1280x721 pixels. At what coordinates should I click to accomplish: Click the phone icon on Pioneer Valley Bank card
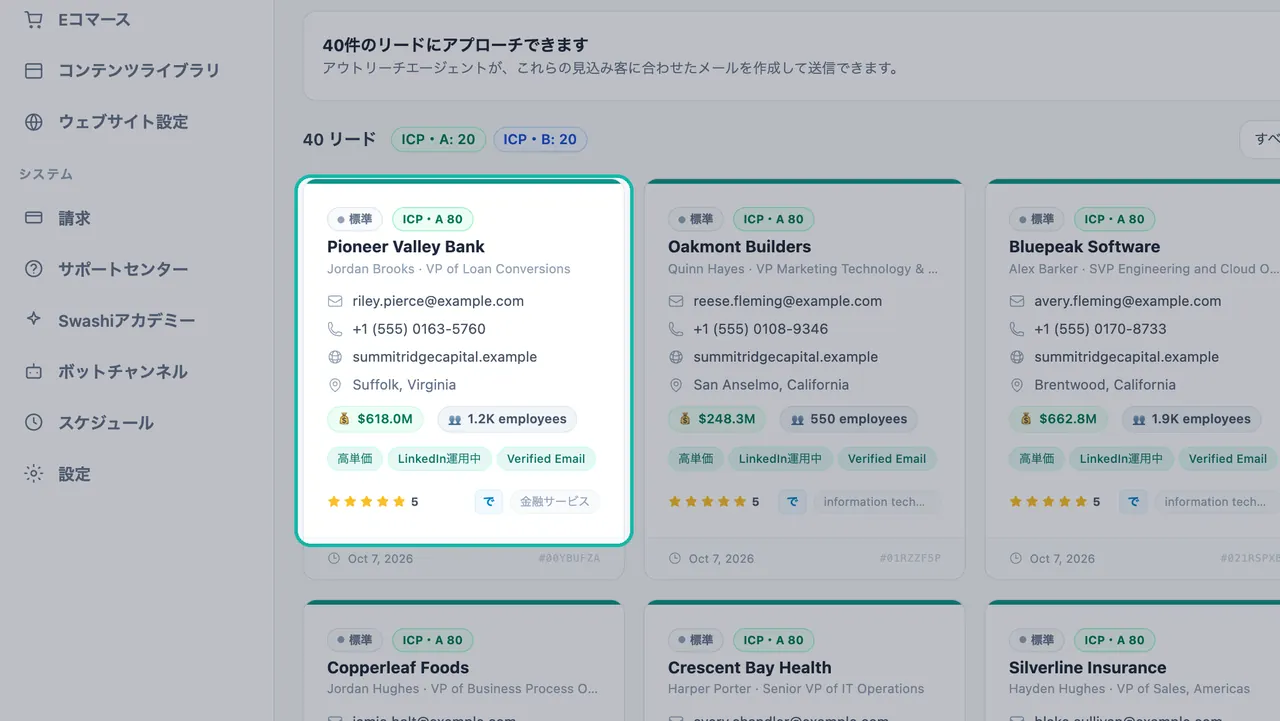tap(335, 329)
